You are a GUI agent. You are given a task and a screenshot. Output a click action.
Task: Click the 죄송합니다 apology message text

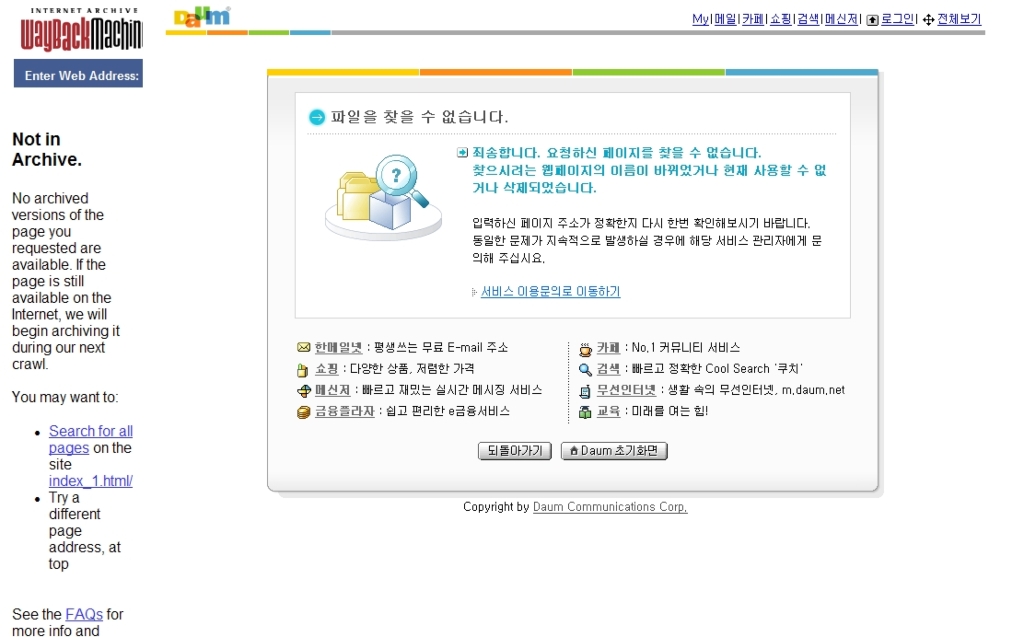(x=650, y=171)
